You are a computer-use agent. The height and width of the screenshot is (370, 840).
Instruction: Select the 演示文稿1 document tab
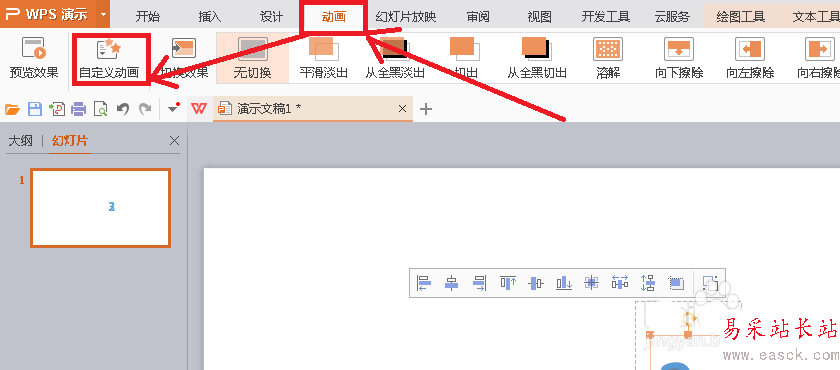313,109
